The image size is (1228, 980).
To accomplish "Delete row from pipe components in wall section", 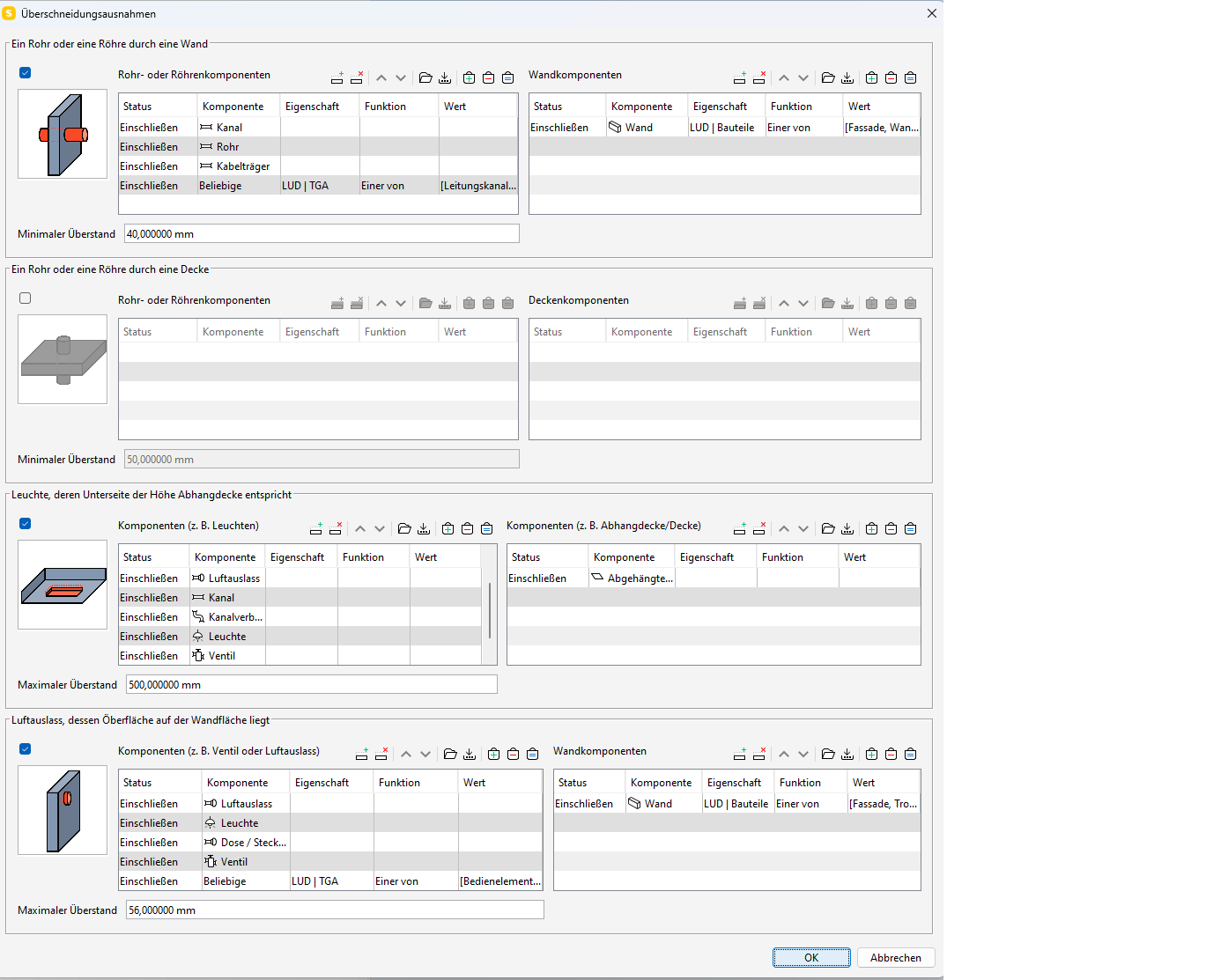I will click(x=357, y=77).
